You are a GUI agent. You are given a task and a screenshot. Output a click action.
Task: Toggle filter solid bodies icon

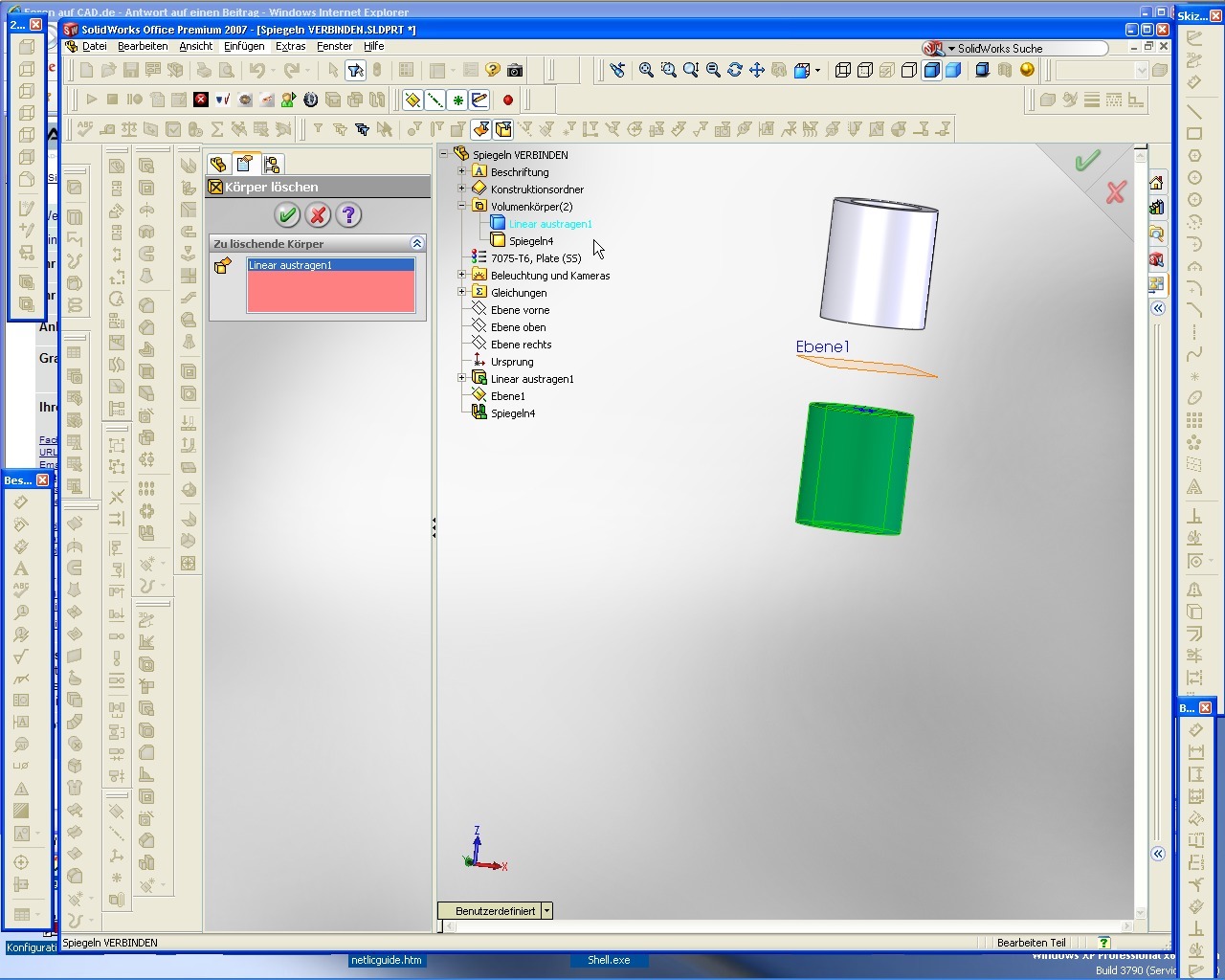tap(503, 129)
